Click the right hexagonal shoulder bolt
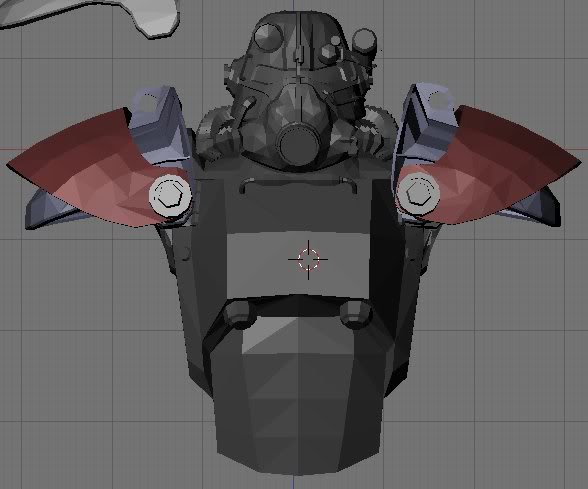This screenshot has width=588, height=489. click(x=418, y=193)
